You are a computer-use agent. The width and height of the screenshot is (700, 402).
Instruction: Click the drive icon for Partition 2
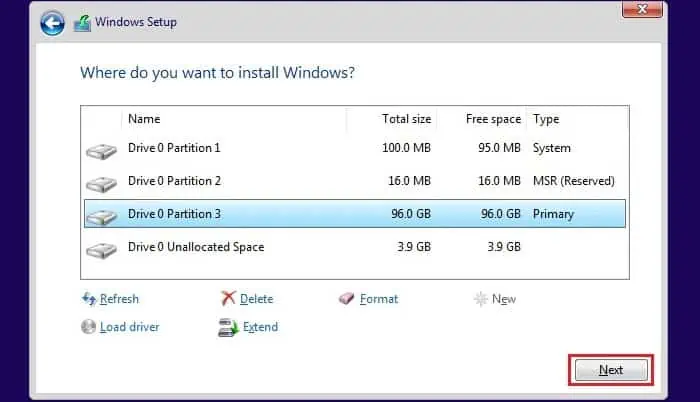pos(101,184)
